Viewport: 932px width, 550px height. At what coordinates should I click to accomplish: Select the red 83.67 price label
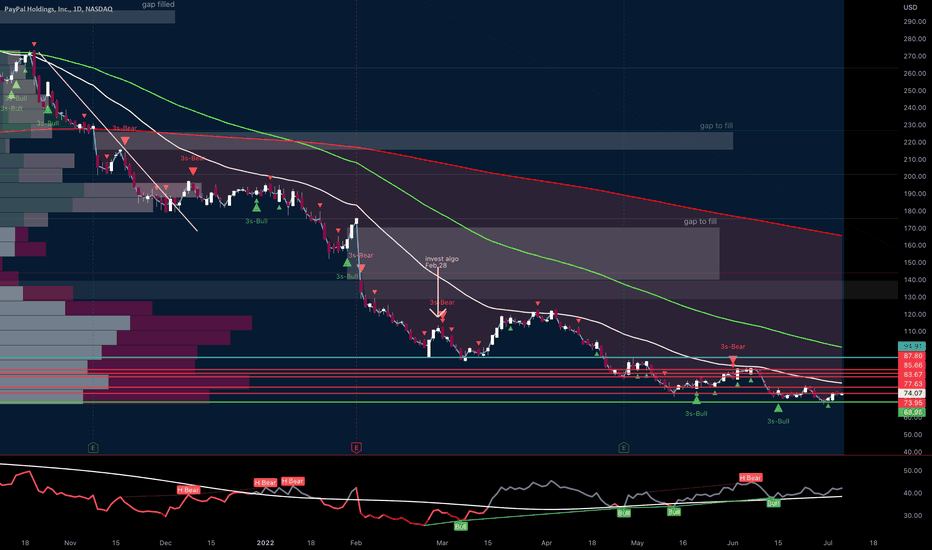pos(911,375)
